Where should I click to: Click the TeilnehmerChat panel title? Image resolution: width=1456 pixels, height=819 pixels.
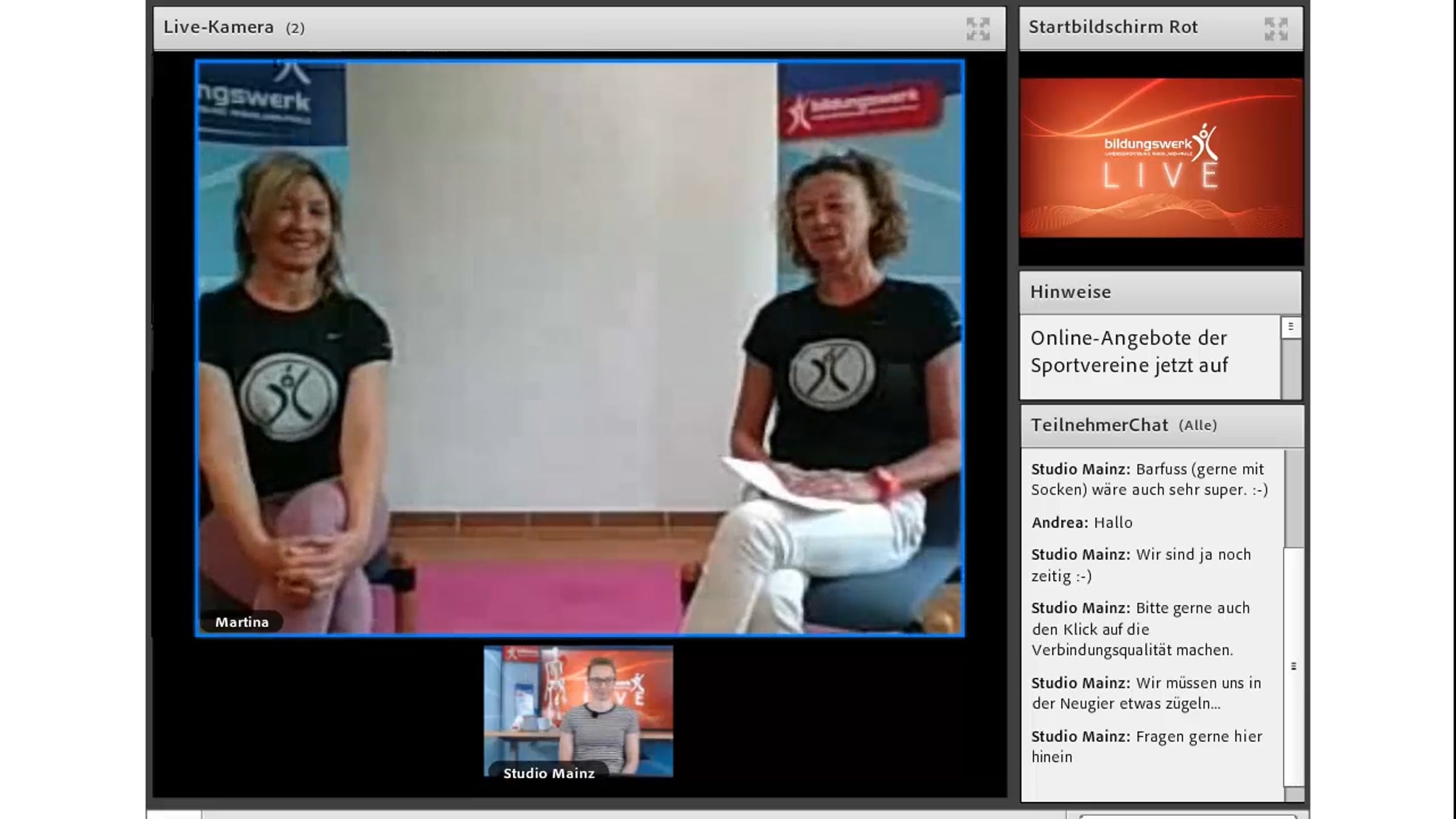(1099, 425)
